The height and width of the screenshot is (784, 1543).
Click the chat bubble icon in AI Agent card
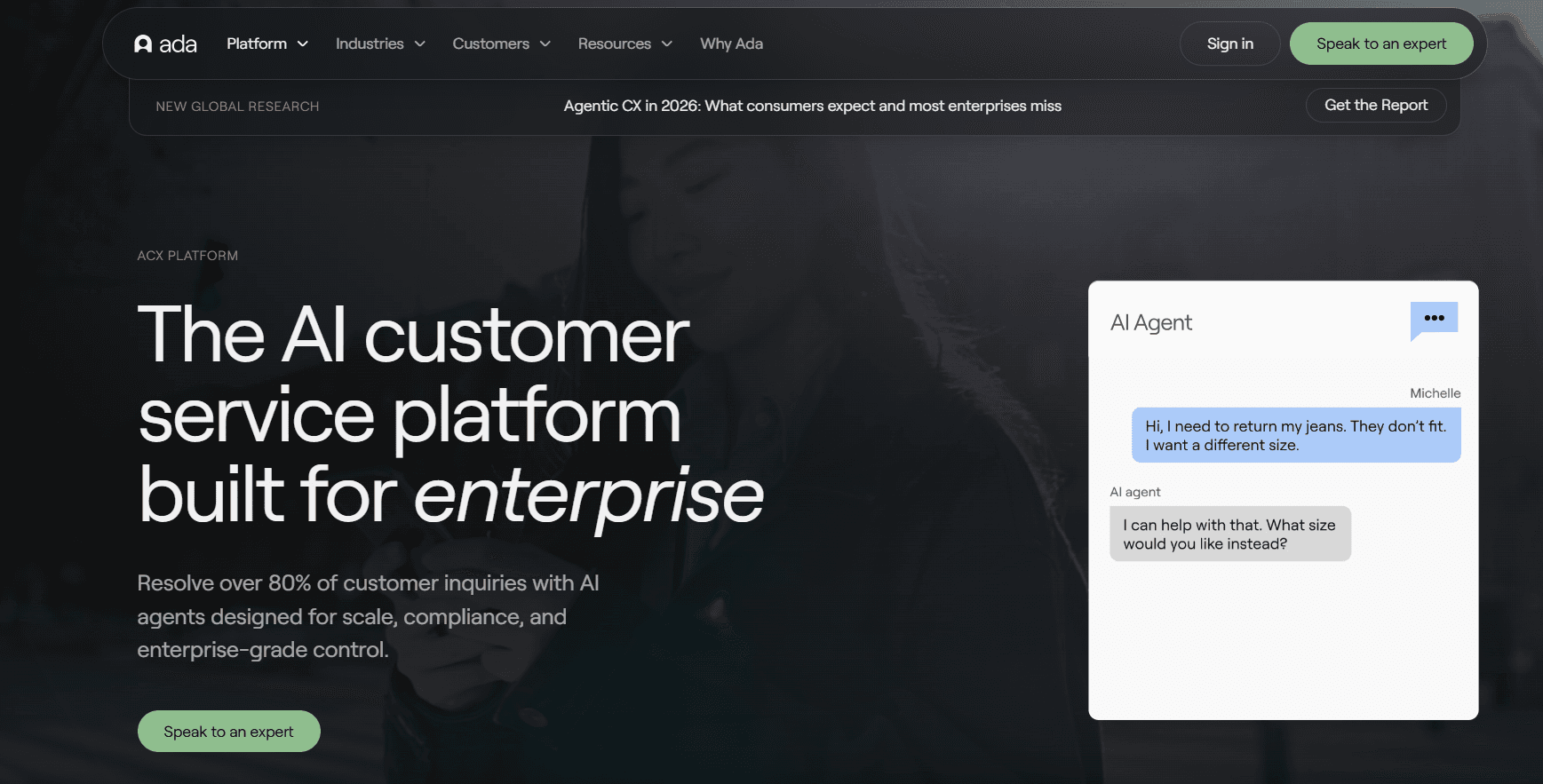[x=1434, y=321]
